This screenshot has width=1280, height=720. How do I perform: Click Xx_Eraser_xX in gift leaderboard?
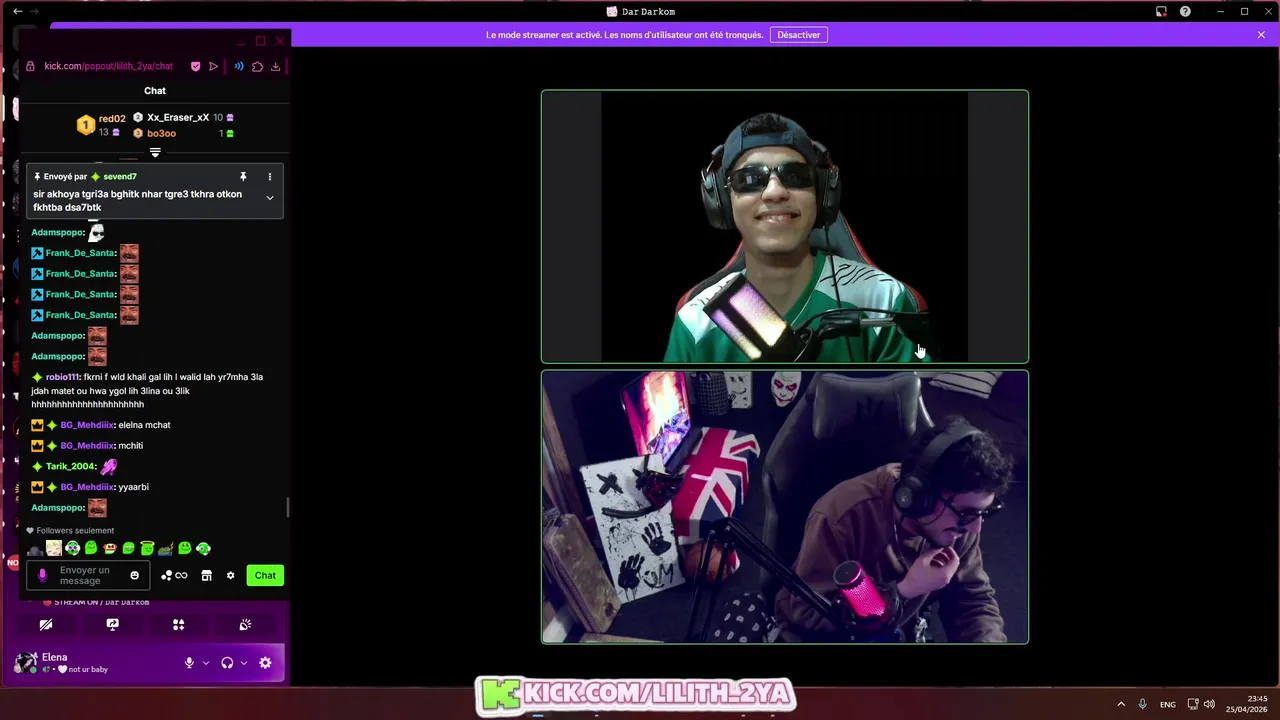click(178, 117)
